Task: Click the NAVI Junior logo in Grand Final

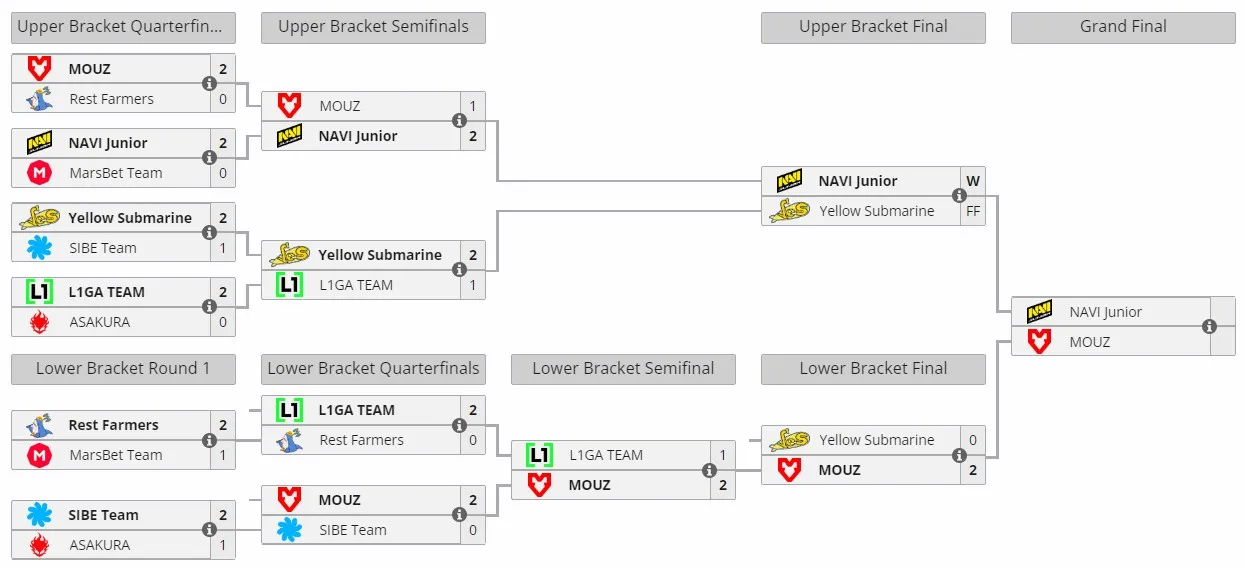Action: [x=1040, y=312]
